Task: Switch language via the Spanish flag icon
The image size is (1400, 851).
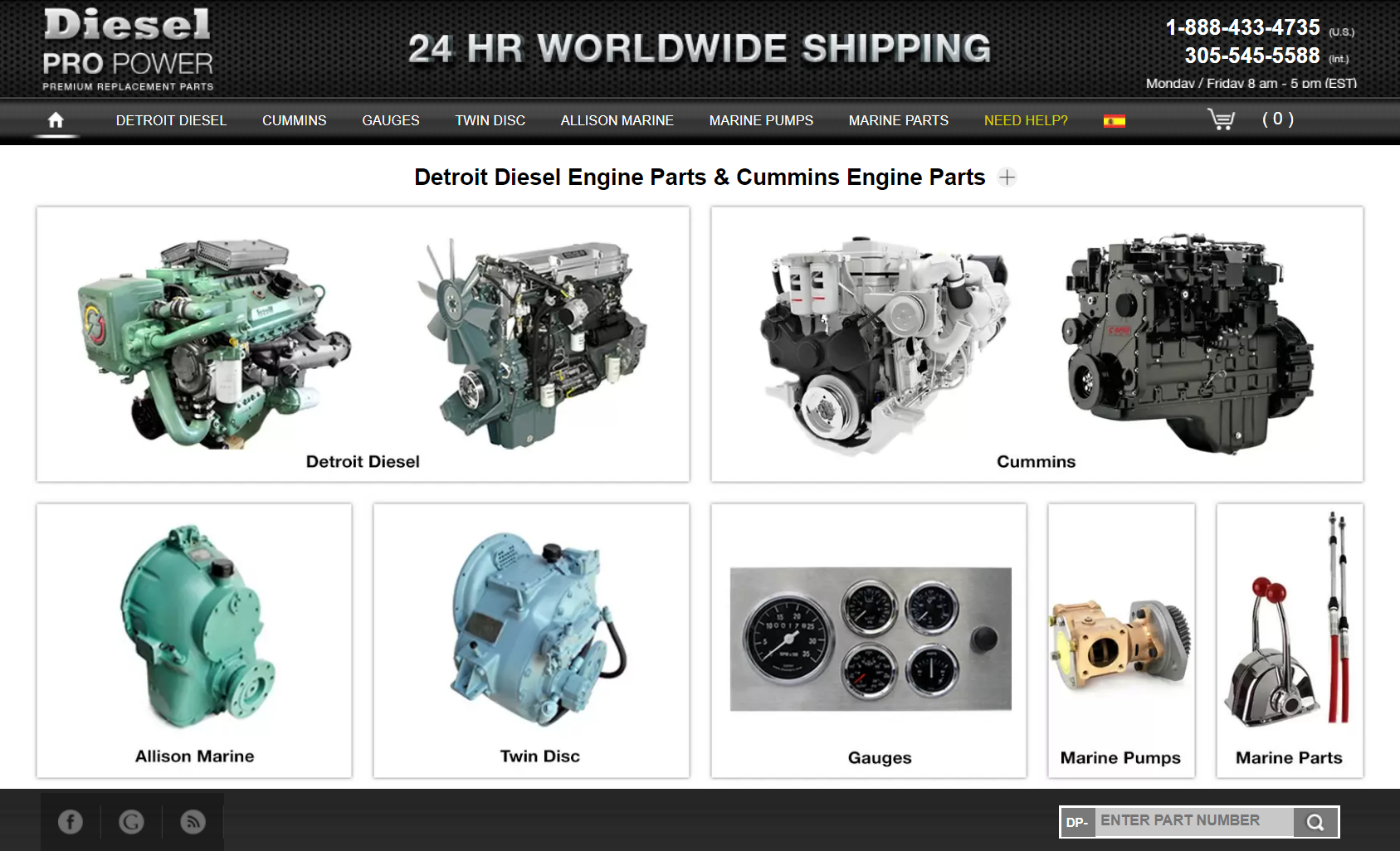Action: 1114,121
